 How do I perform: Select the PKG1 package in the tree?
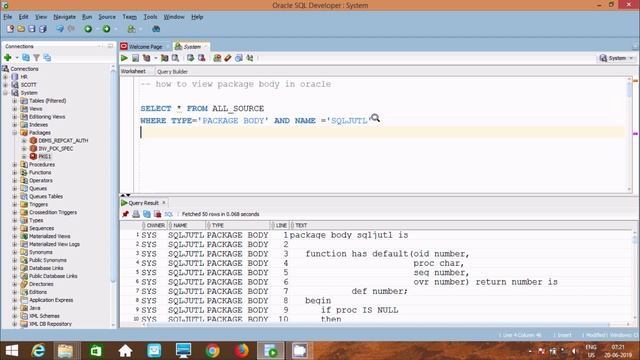coord(44,156)
